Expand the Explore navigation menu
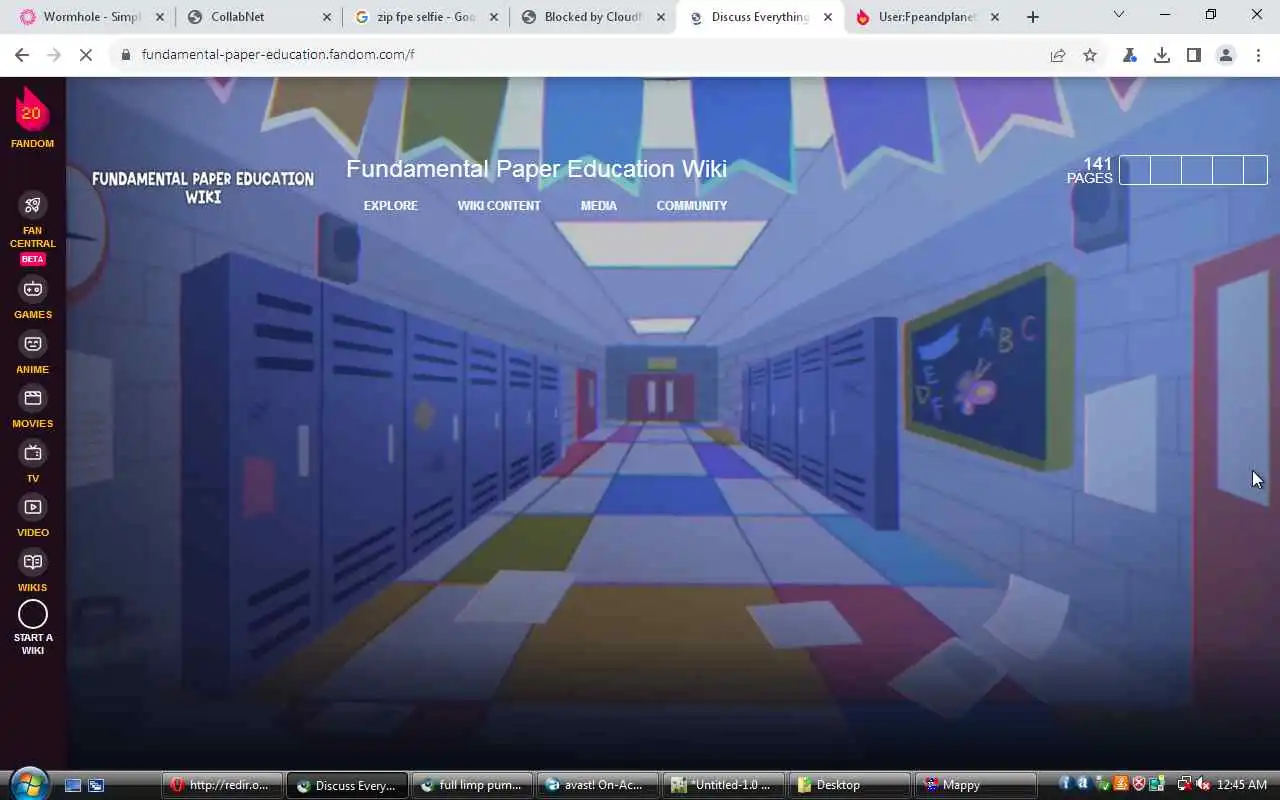This screenshot has height=800, width=1280. point(391,206)
